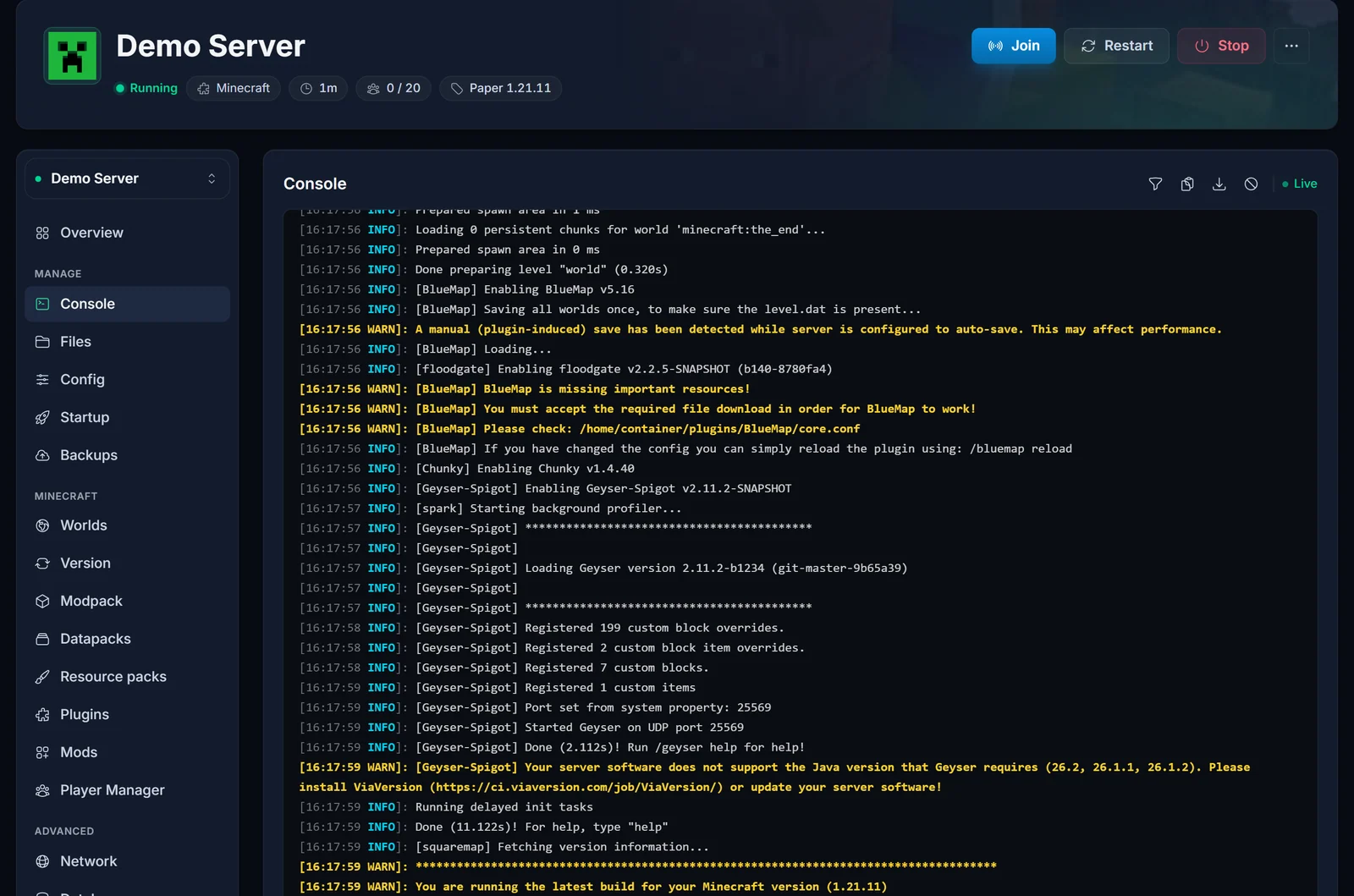Click the Plugins puzzle icon

pos(42,715)
